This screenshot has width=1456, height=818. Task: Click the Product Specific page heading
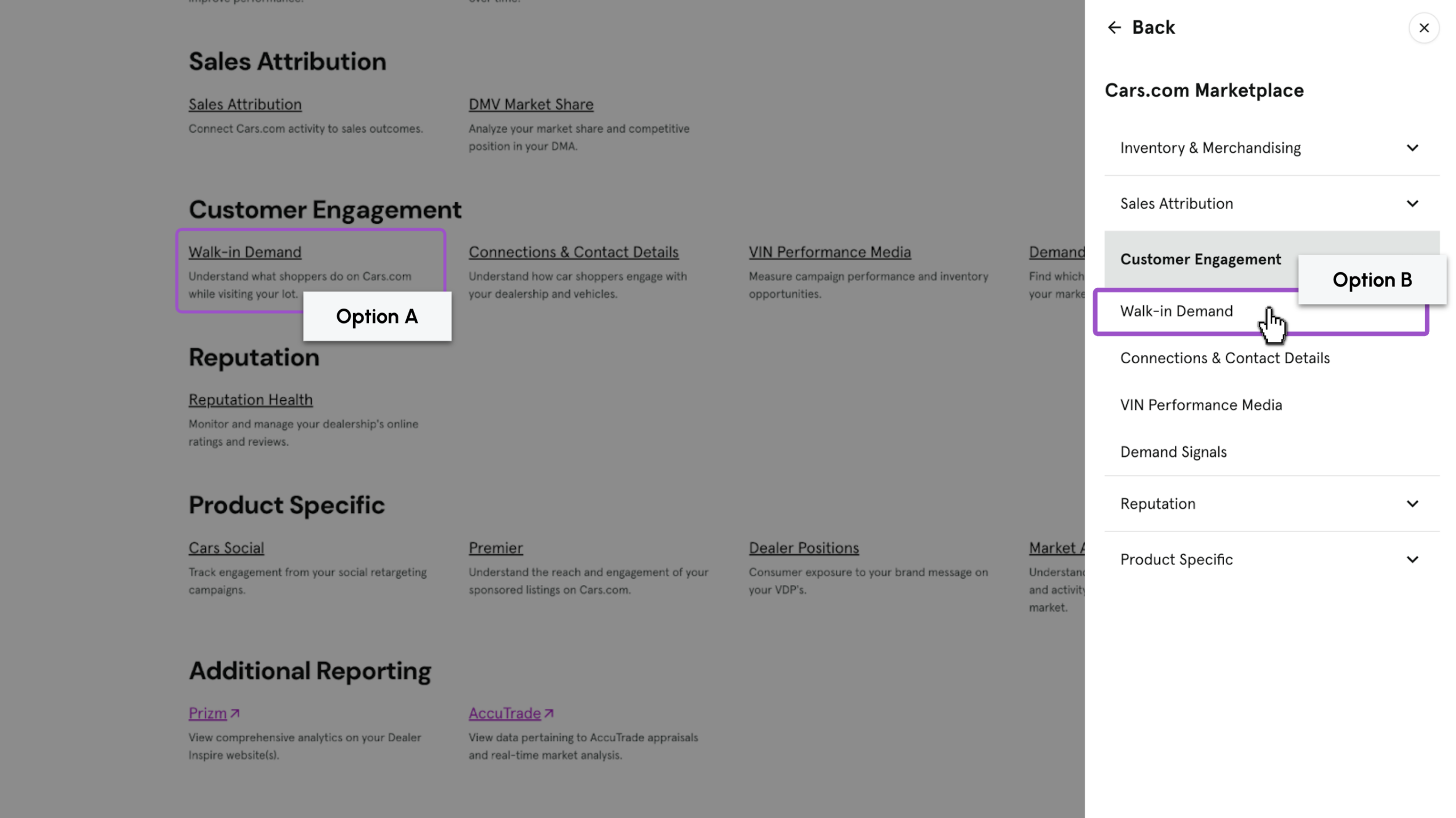pyautogui.click(x=287, y=505)
